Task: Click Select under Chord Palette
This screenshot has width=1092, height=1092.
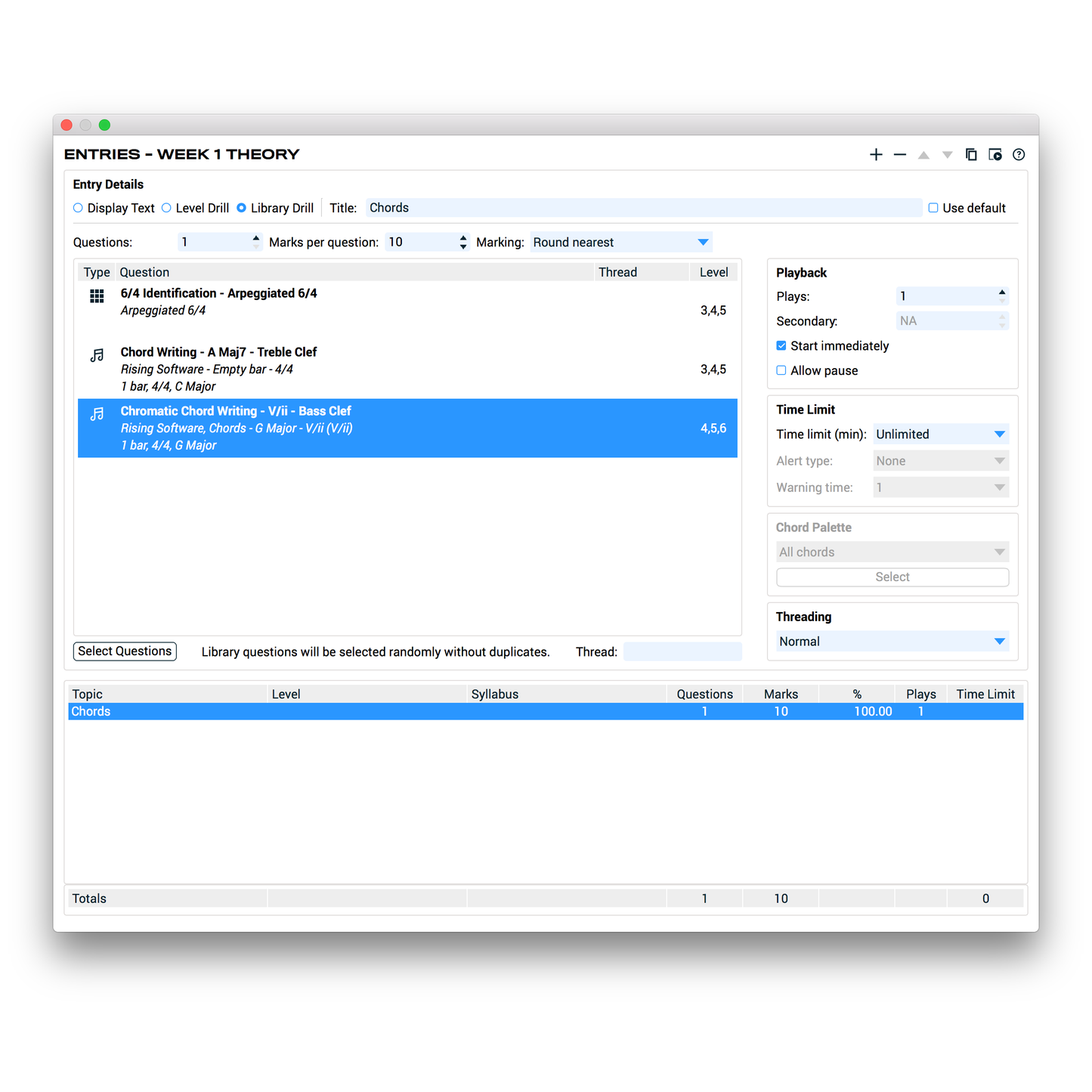Action: (892, 577)
